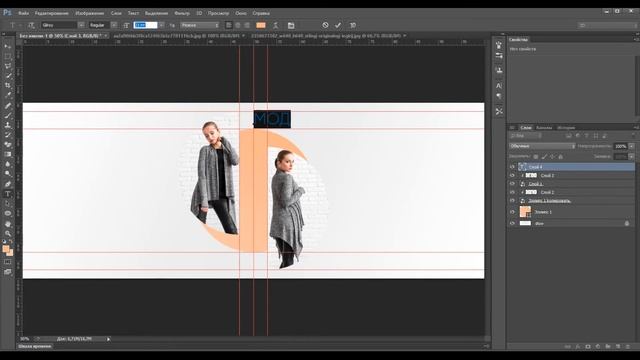This screenshot has height=360, width=640.
Task: Click the layer opacity value field
Action: coord(620,146)
